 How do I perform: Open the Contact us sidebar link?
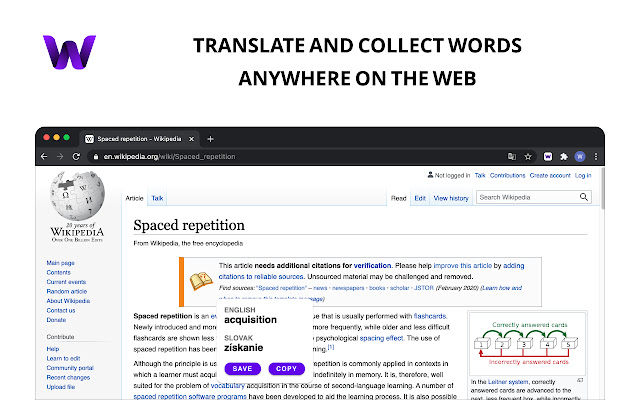(x=61, y=310)
